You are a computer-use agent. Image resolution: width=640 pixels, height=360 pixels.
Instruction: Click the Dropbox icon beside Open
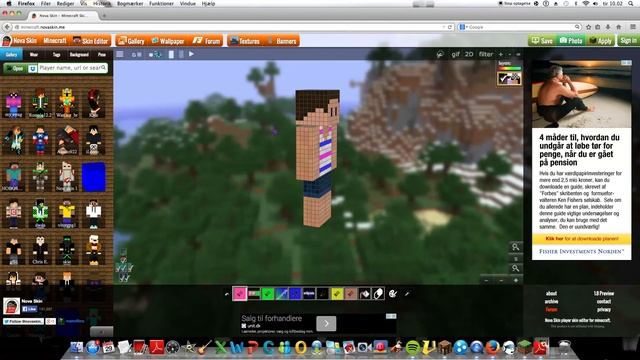[32, 68]
